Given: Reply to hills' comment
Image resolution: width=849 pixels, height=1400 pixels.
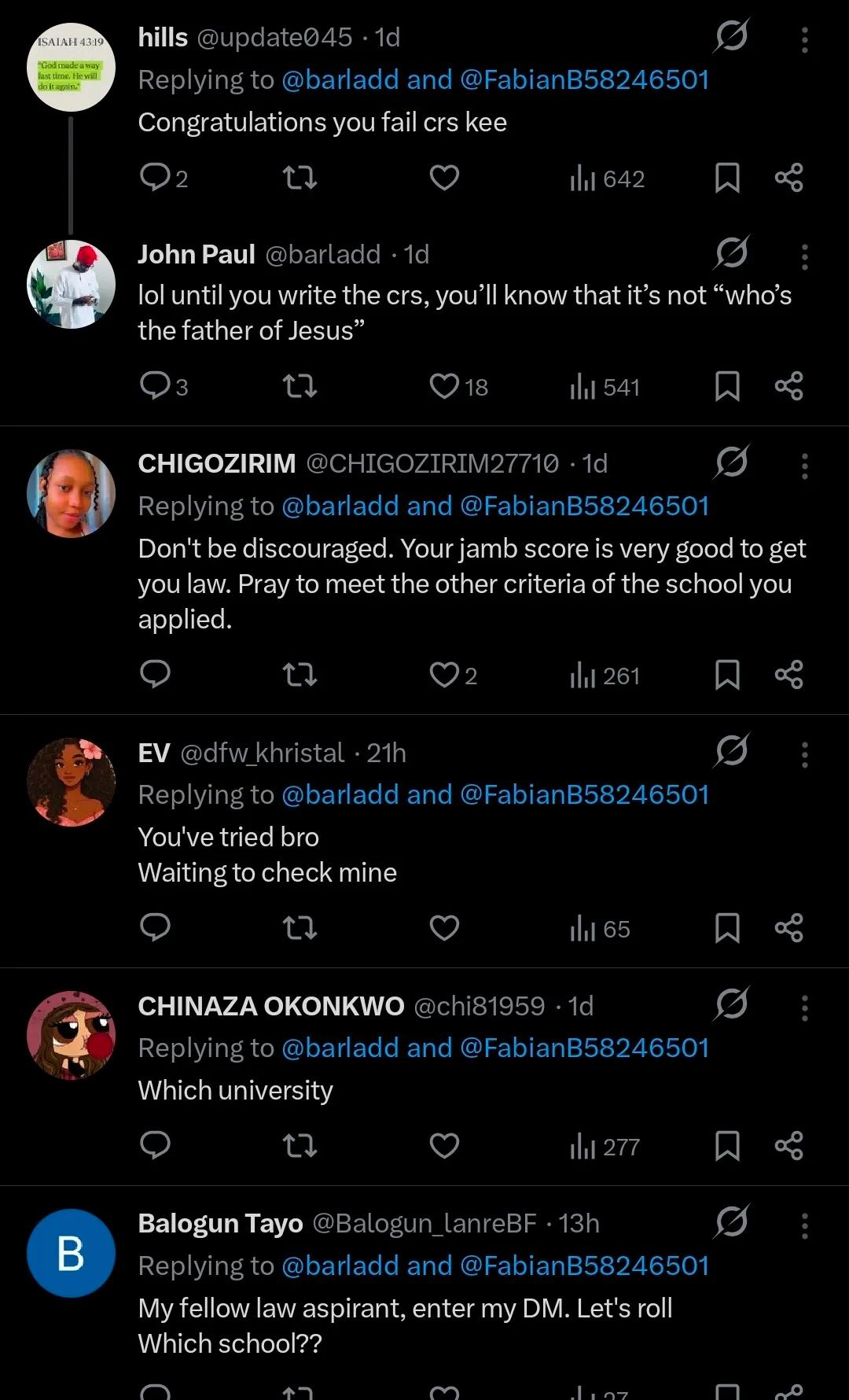Looking at the screenshot, I should (155, 178).
